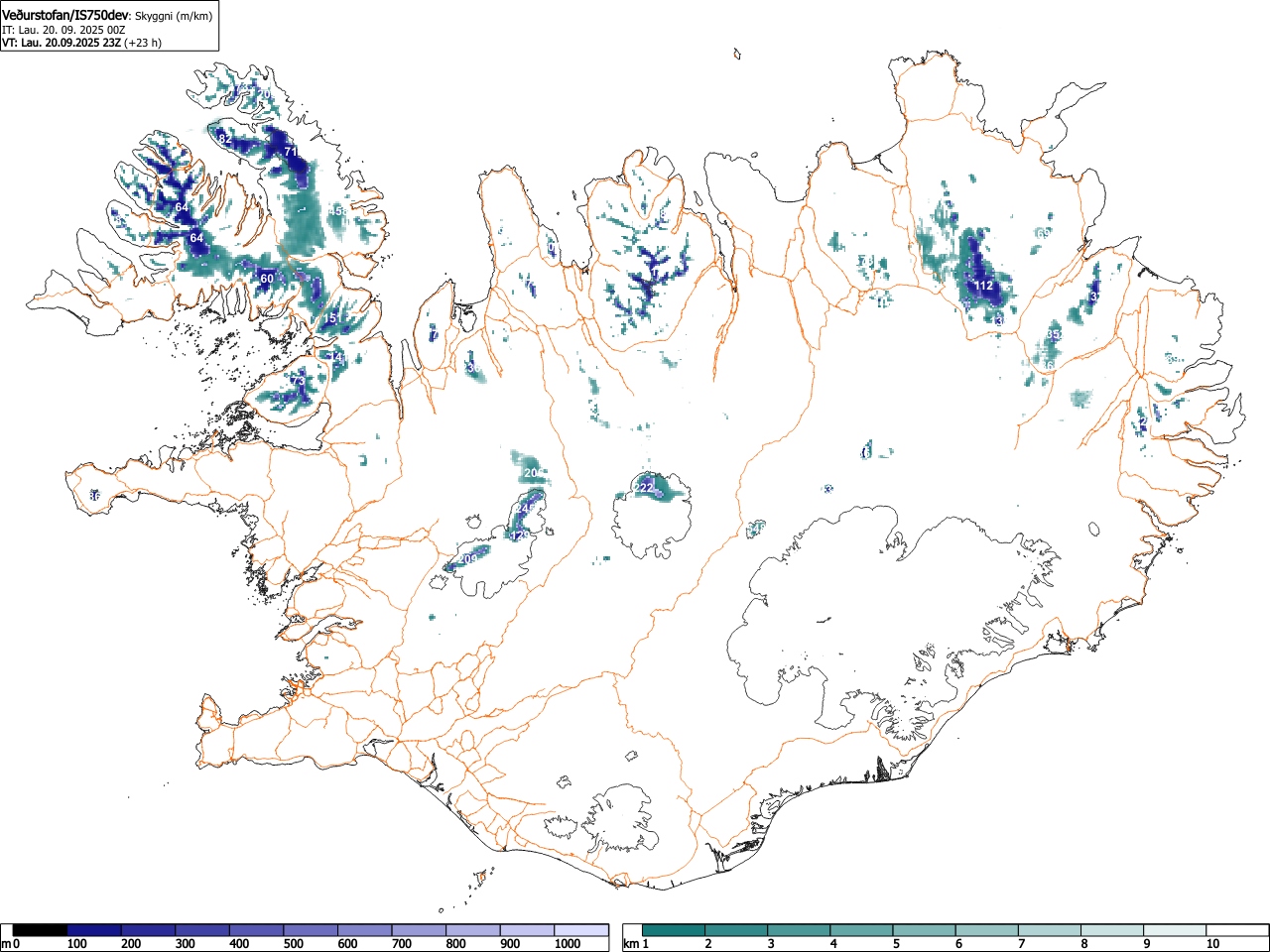Image resolution: width=1270 pixels, height=952 pixels.
Task: Click the '60' value in Westfjords
Action: [266, 280]
